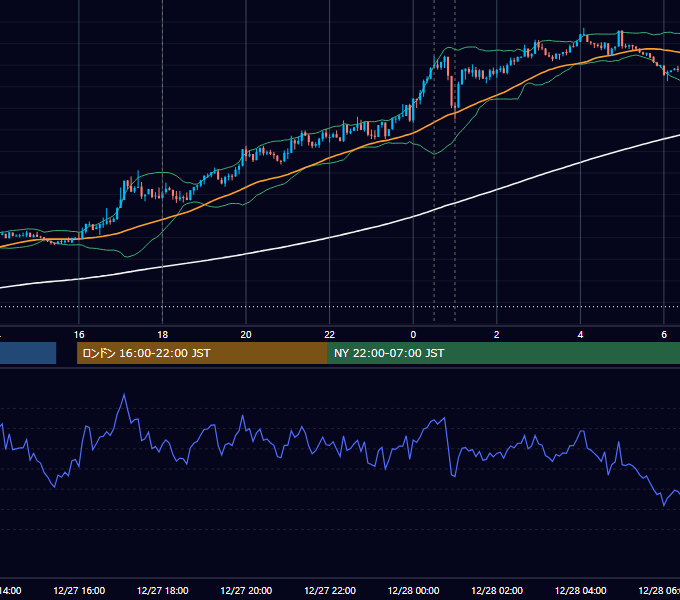Click hour label 16 under price chart
The image size is (680, 600).
(79, 335)
